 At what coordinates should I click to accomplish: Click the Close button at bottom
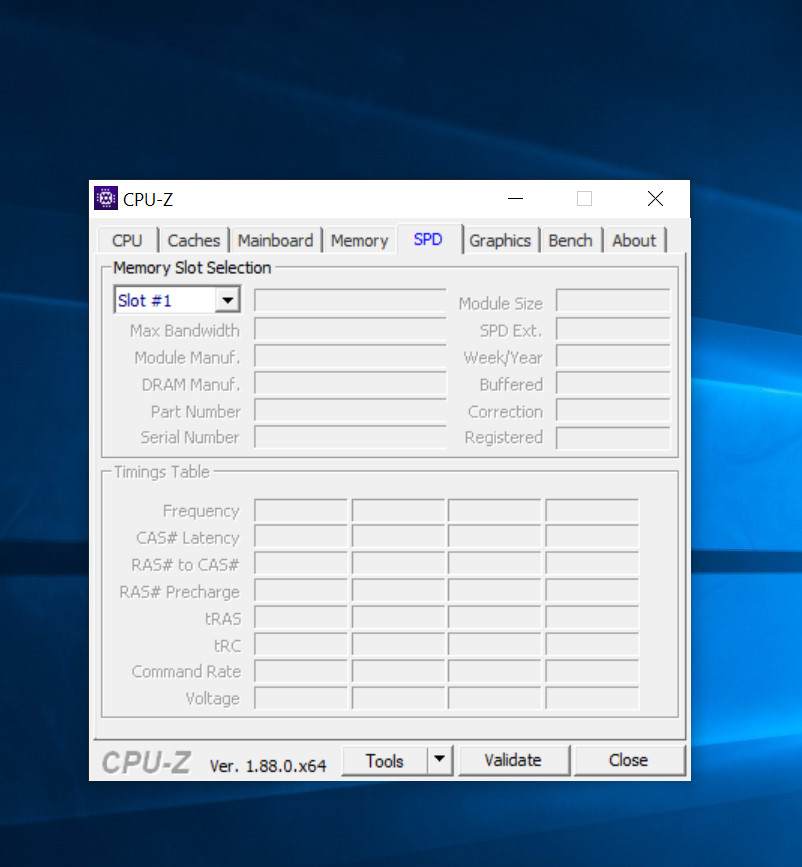629,760
